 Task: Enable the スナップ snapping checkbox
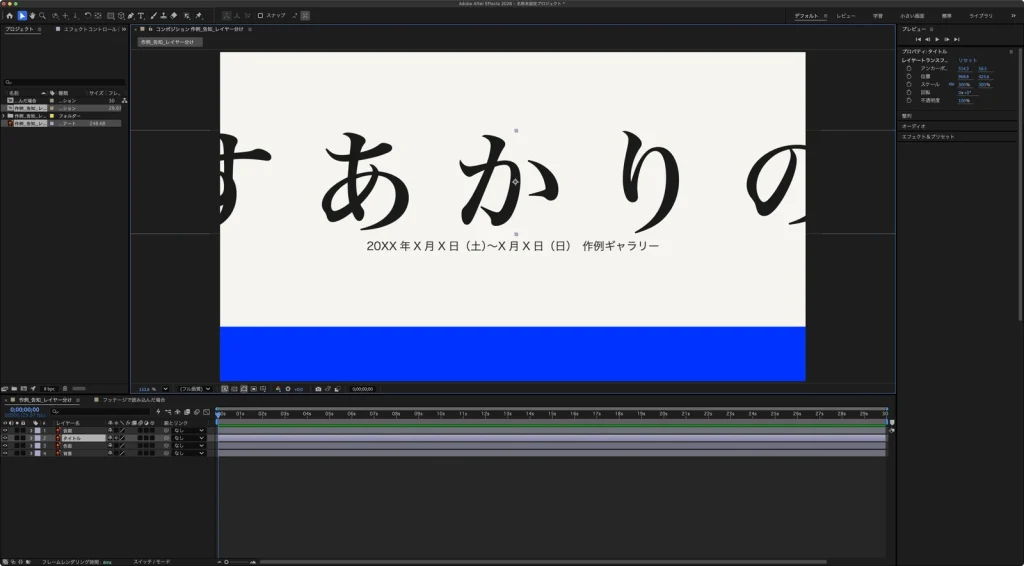pyautogui.click(x=261, y=16)
